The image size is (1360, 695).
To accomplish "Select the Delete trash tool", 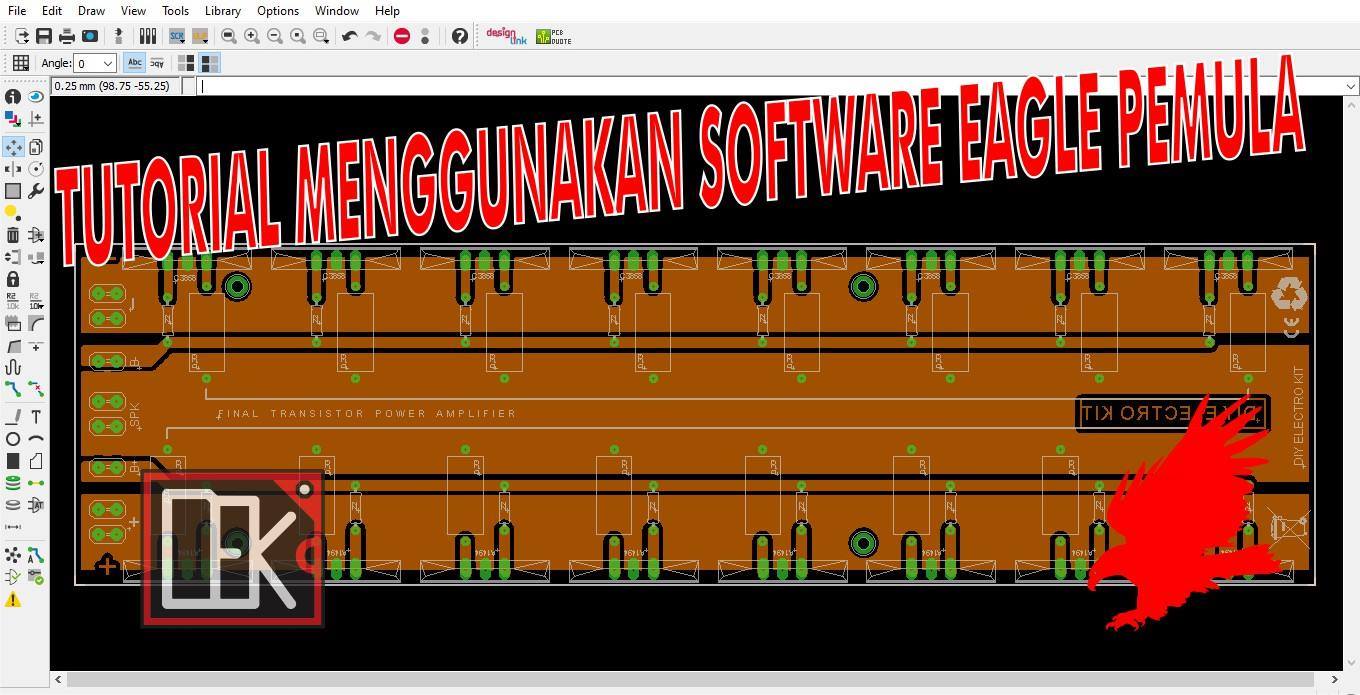I will coord(13,235).
